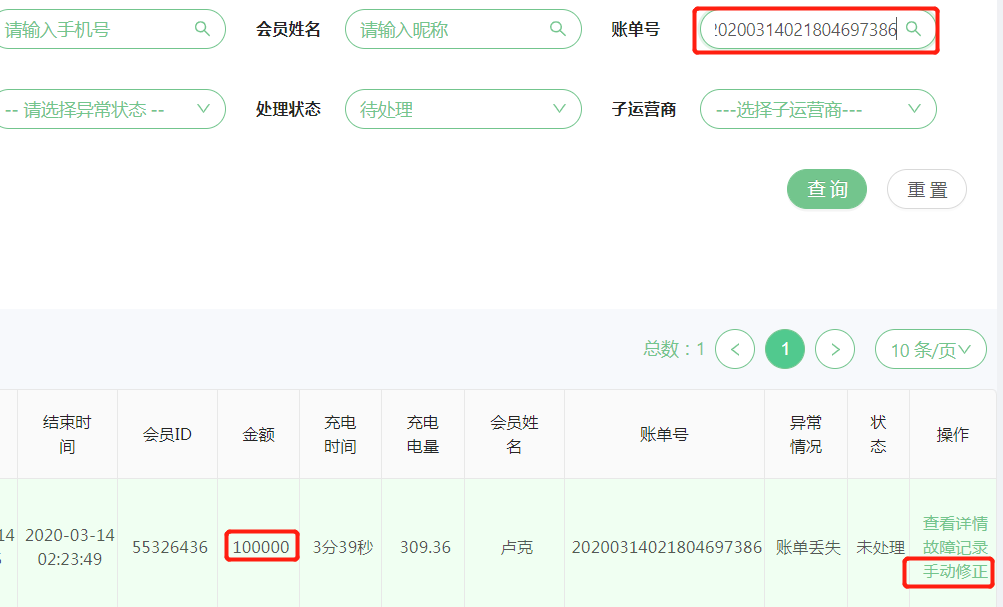Viewport: 1003px width, 607px height.
Task: Click into the 账单号 input field
Action: (818, 29)
